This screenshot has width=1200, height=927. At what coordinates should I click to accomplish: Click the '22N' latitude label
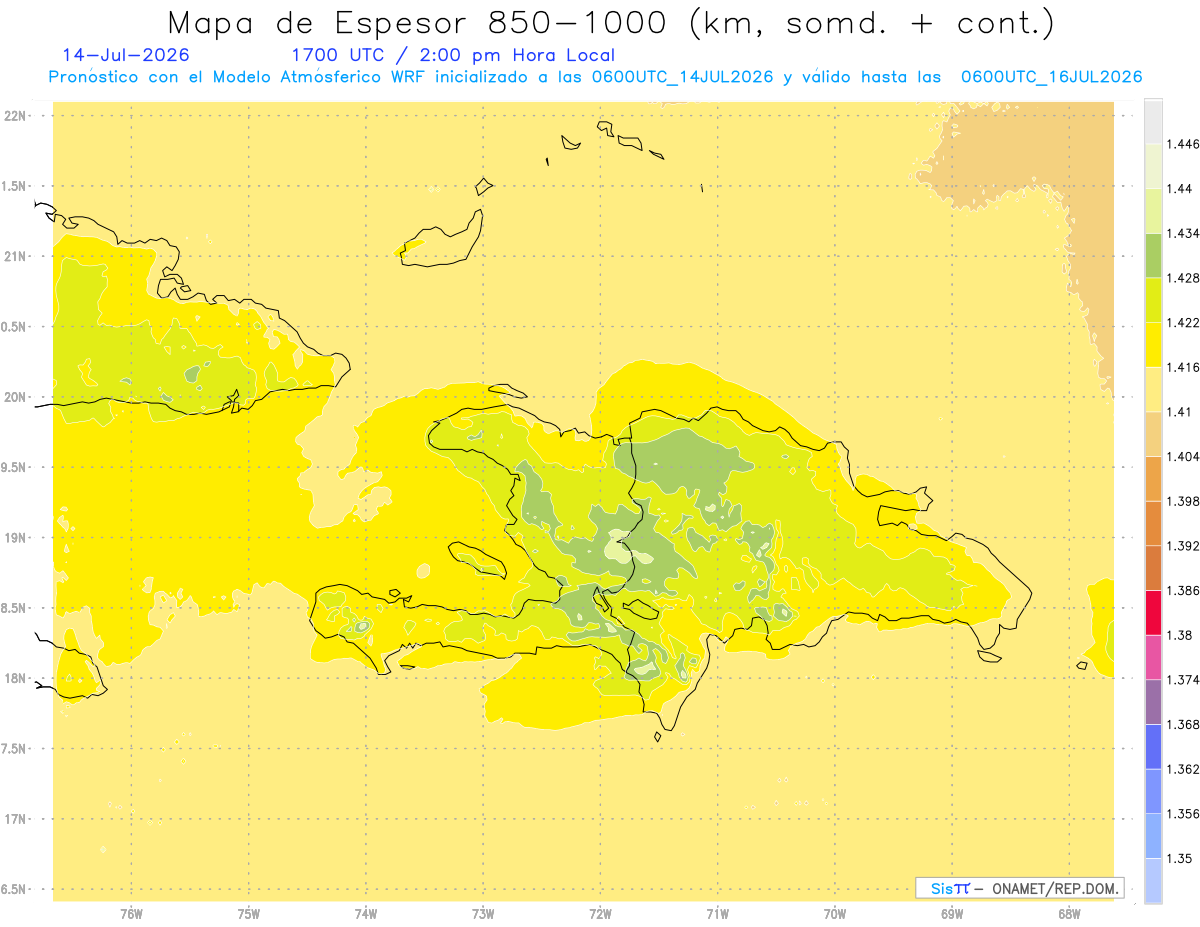coord(15,116)
